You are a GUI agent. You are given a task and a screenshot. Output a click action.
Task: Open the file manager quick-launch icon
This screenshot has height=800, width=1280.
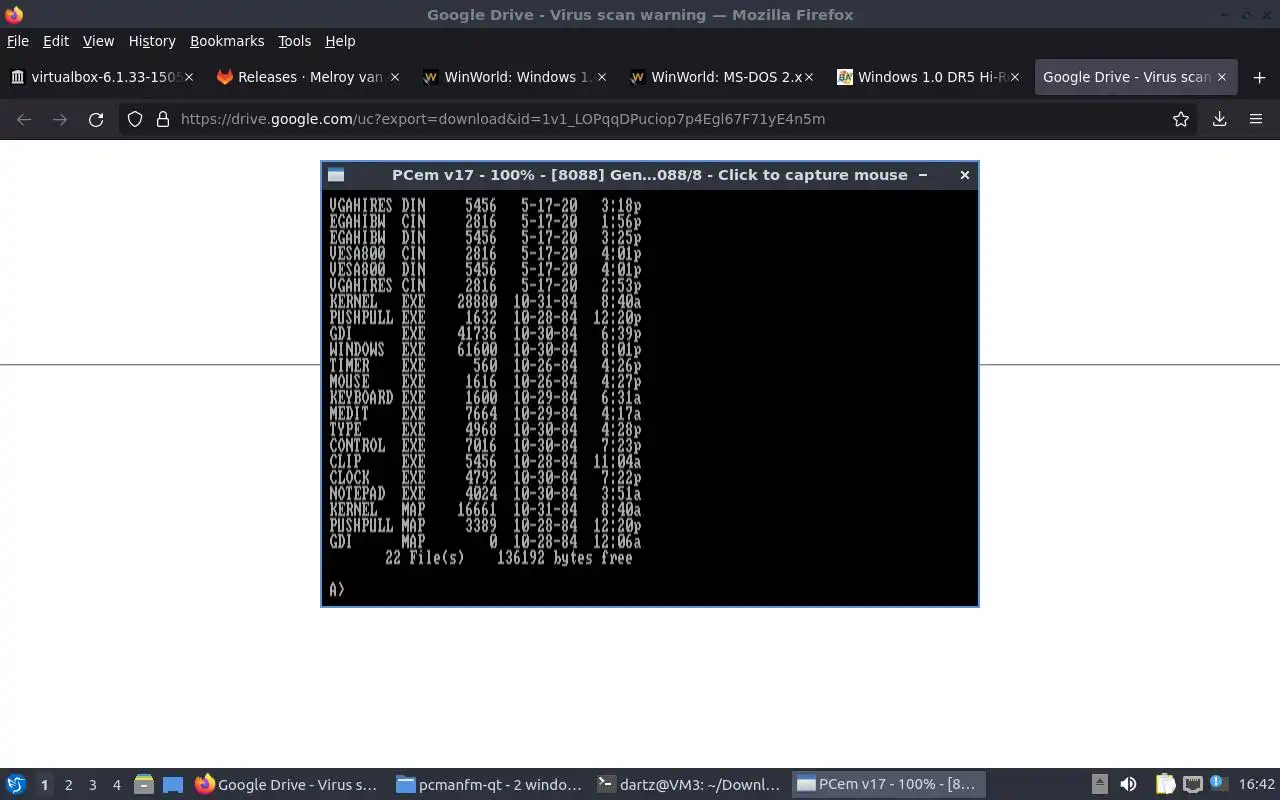[x=144, y=785]
